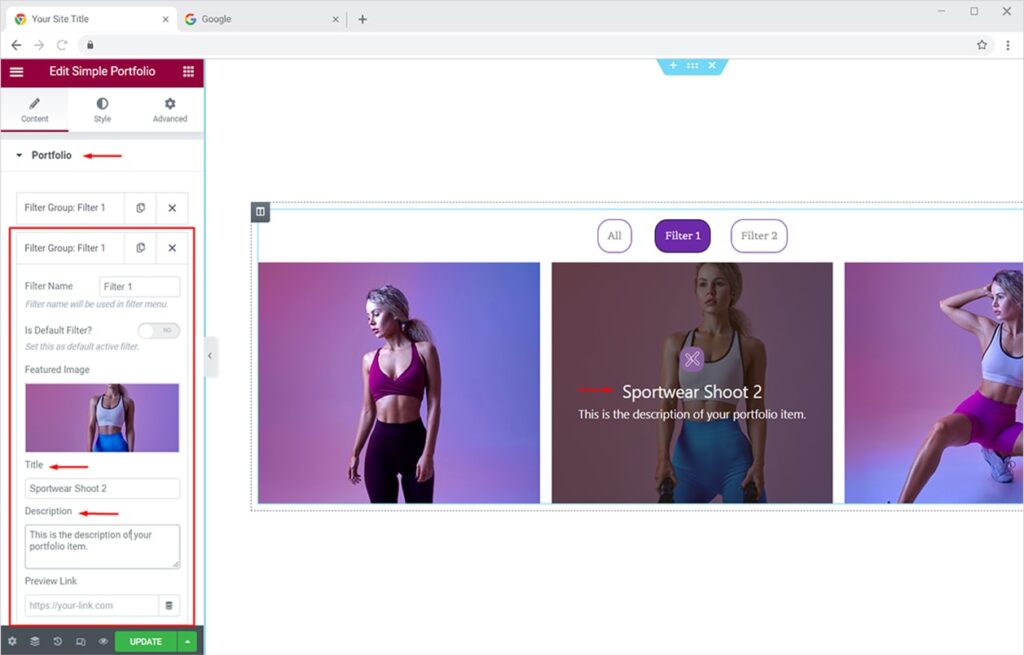Open the Navigator layers icon
Screen dimensions: 1024x655
[x=35, y=642]
